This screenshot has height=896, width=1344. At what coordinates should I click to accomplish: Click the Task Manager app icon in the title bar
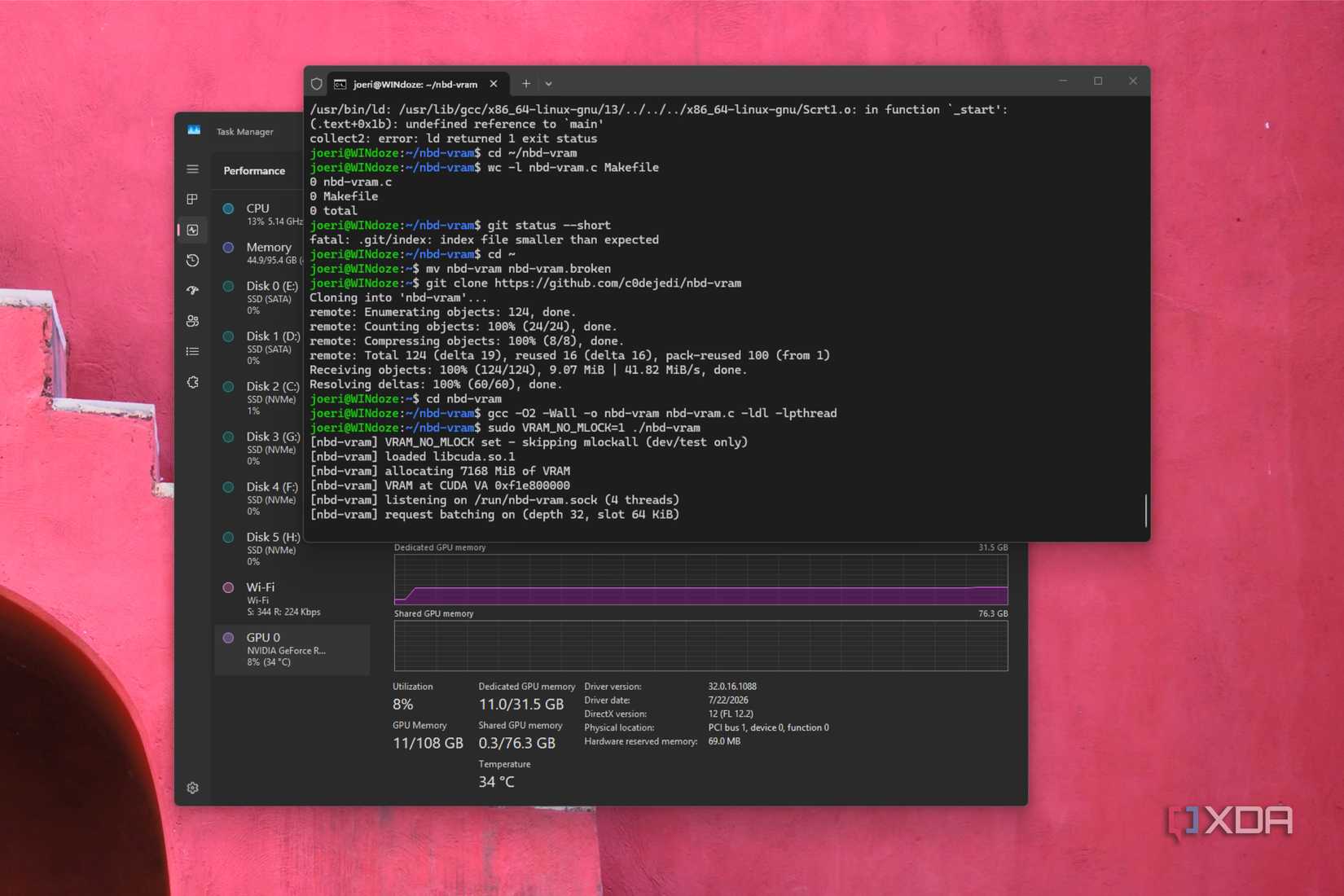click(x=194, y=131)
